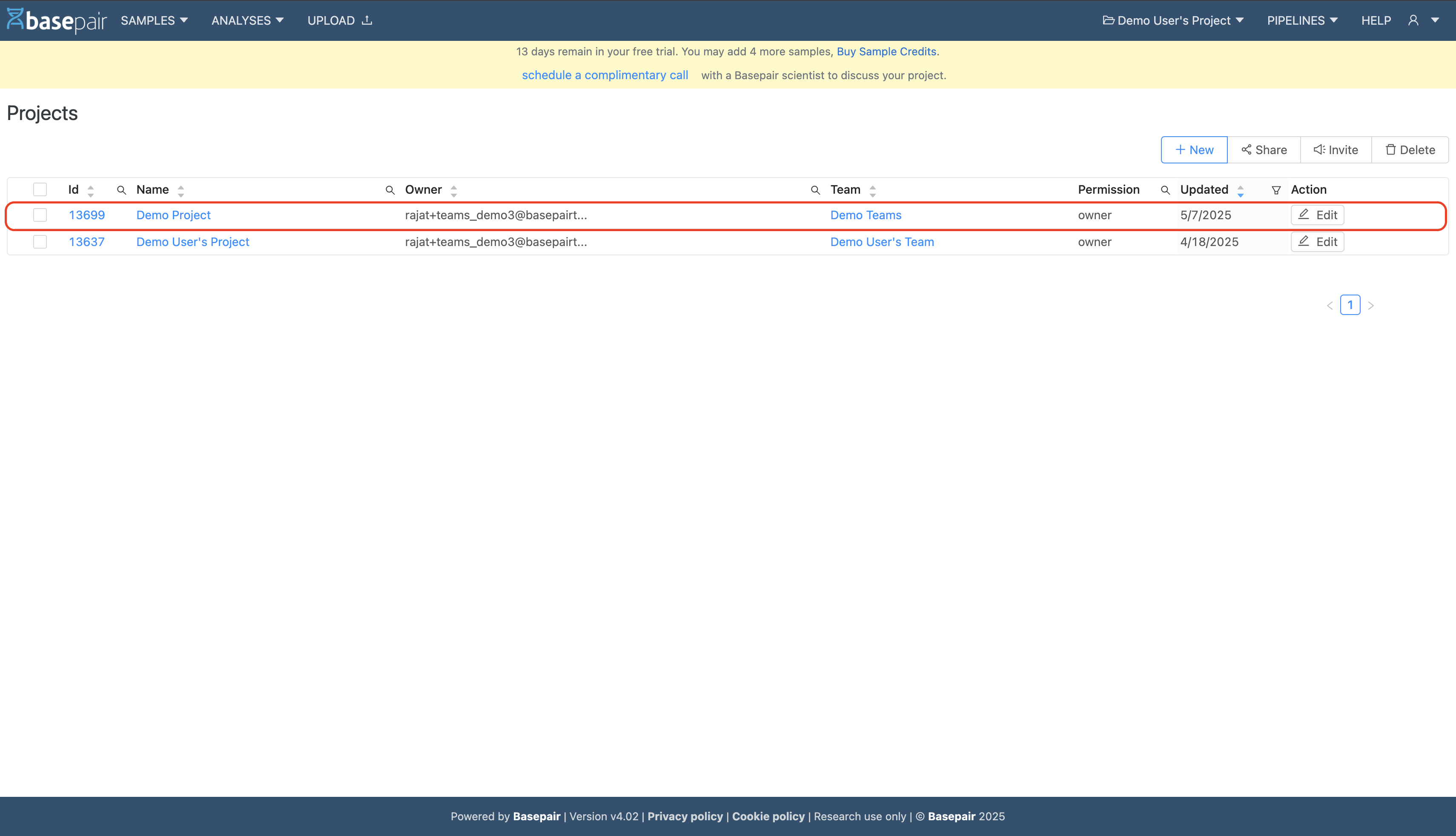Click the Team column search icon
Image resolution: width=1456 pixels, height=836 pixels.
click(x=815, y=190)
